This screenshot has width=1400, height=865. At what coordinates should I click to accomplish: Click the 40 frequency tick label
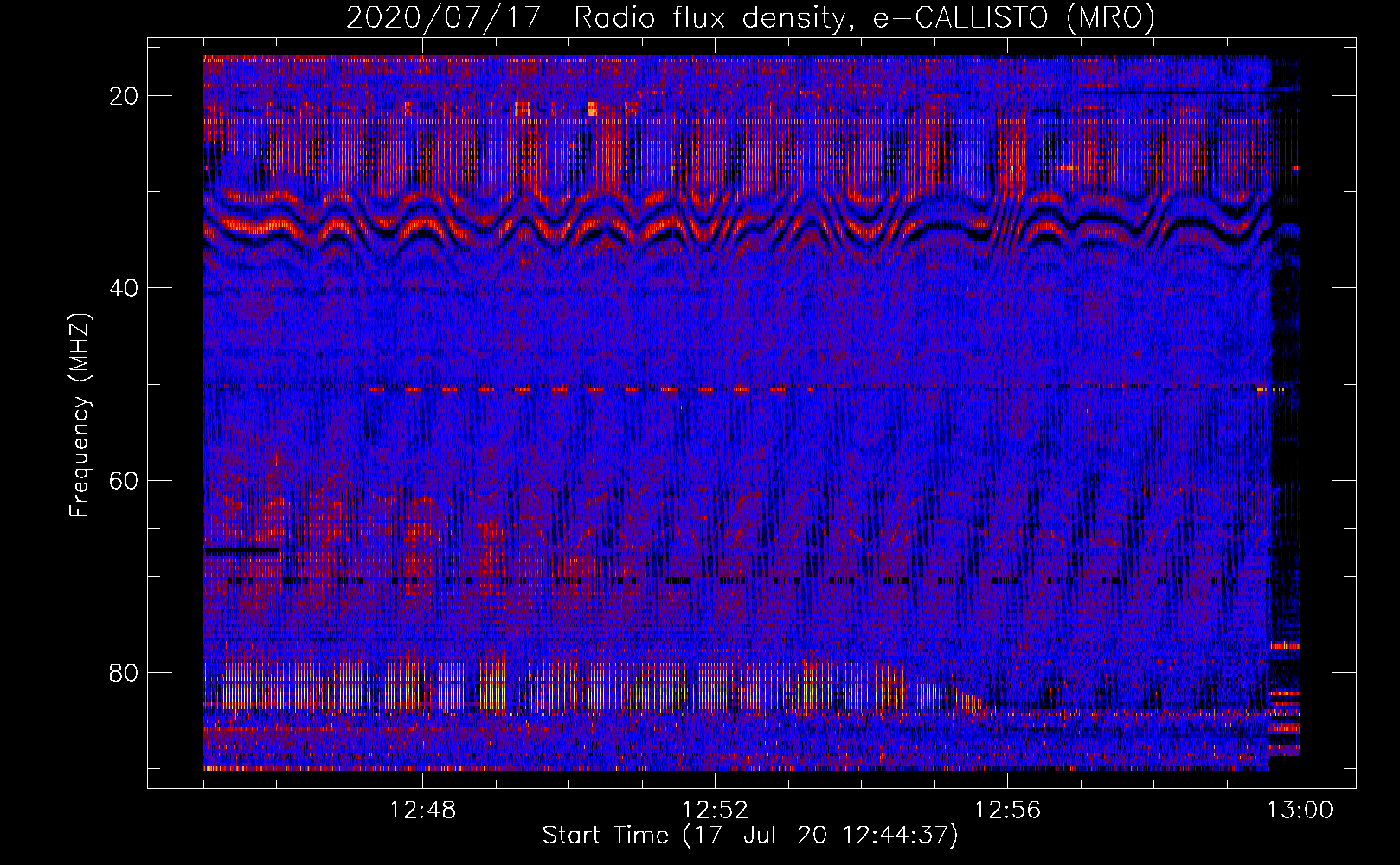coord(124,288)
